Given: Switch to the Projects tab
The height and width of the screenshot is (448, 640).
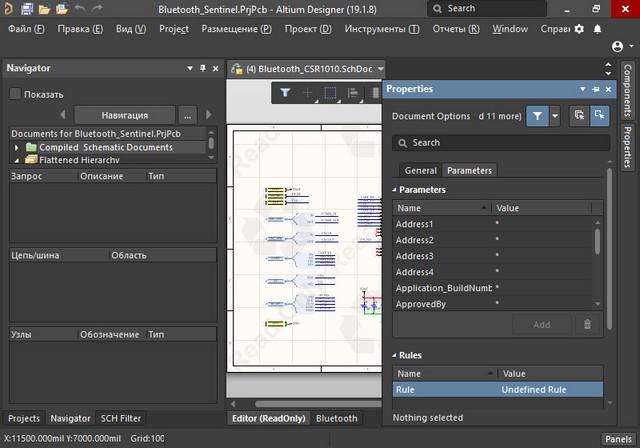Looking at the screenshot, I should [x=24, y=418].
